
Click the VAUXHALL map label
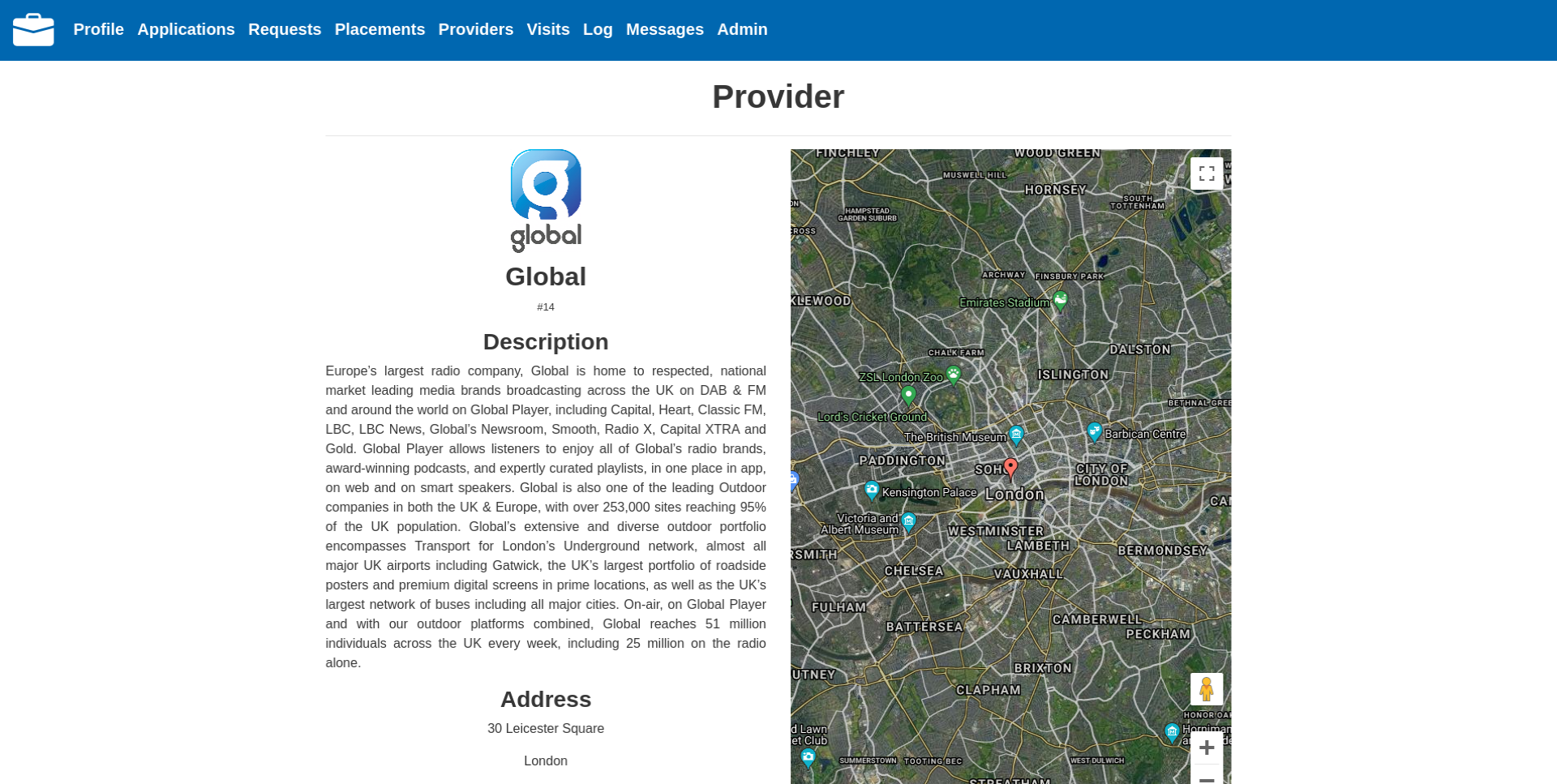point(1028,574)
